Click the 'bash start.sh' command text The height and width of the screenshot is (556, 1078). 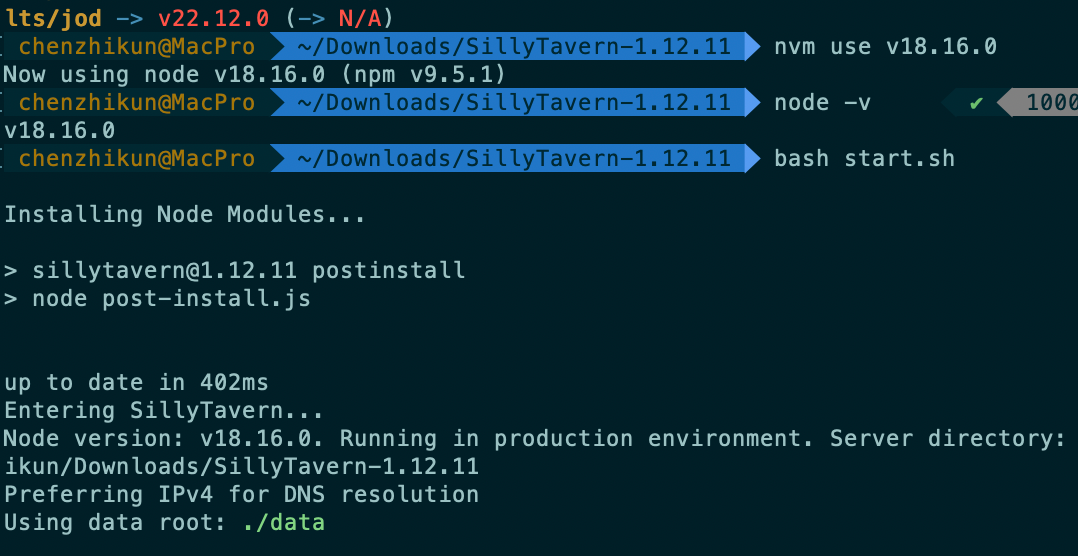pyautogui.click(x=864, y=159)
